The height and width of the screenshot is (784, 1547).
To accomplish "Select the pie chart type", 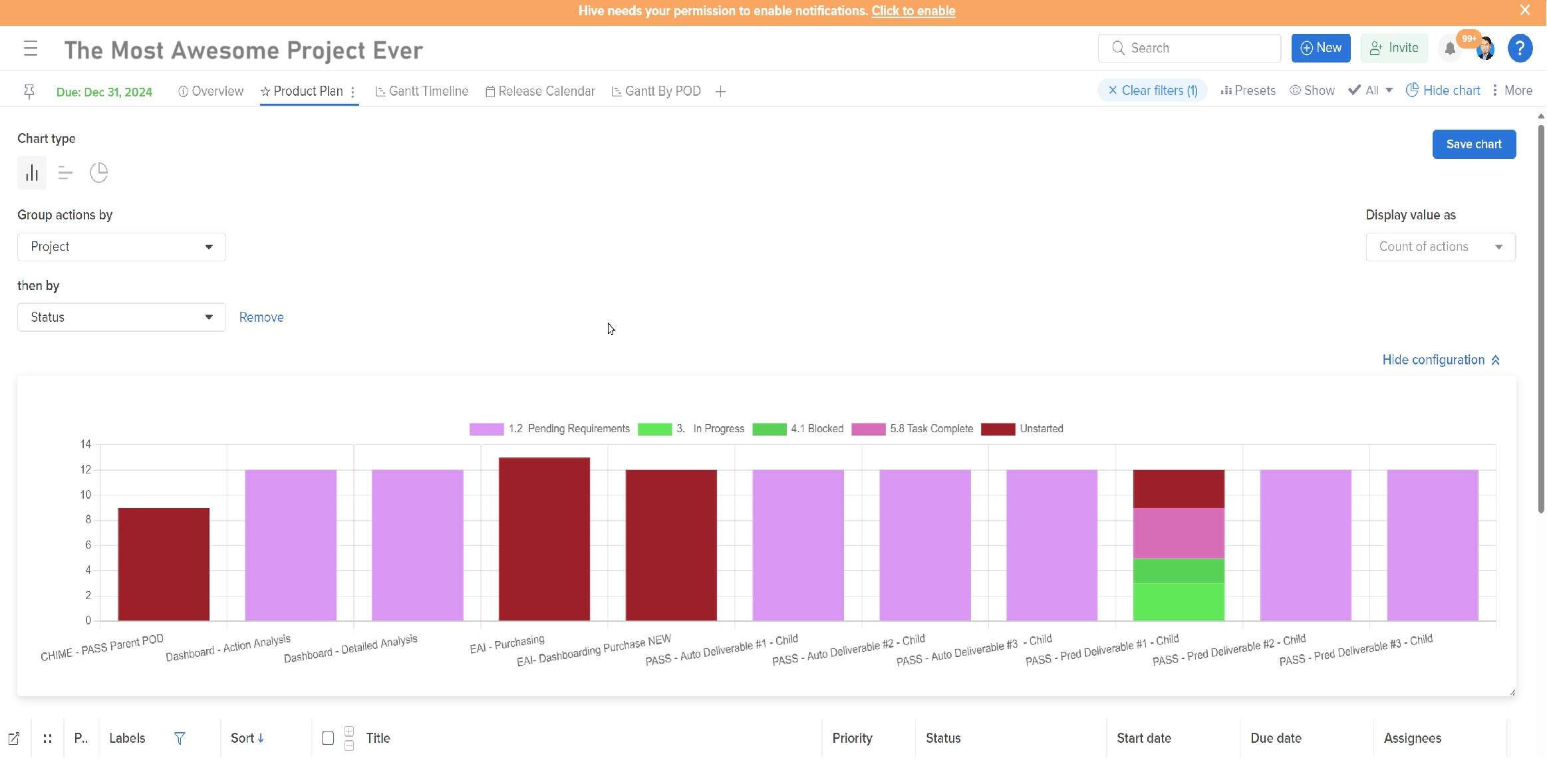I will [x=98, y=173].
